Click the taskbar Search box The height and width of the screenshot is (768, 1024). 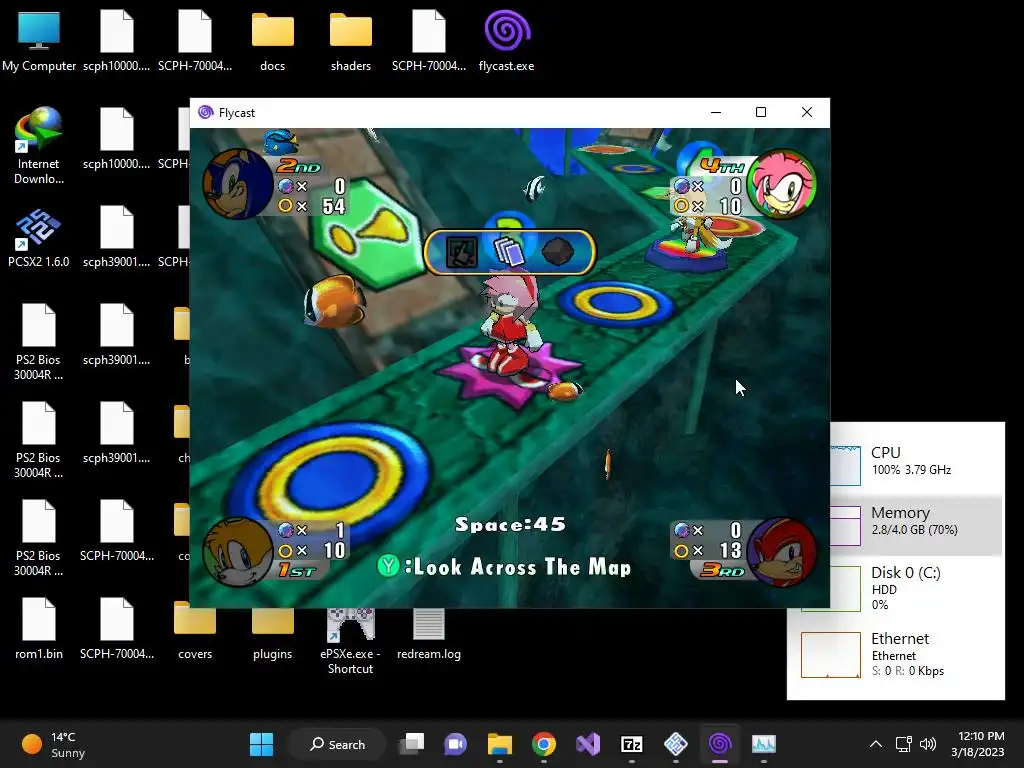[338, 744]
